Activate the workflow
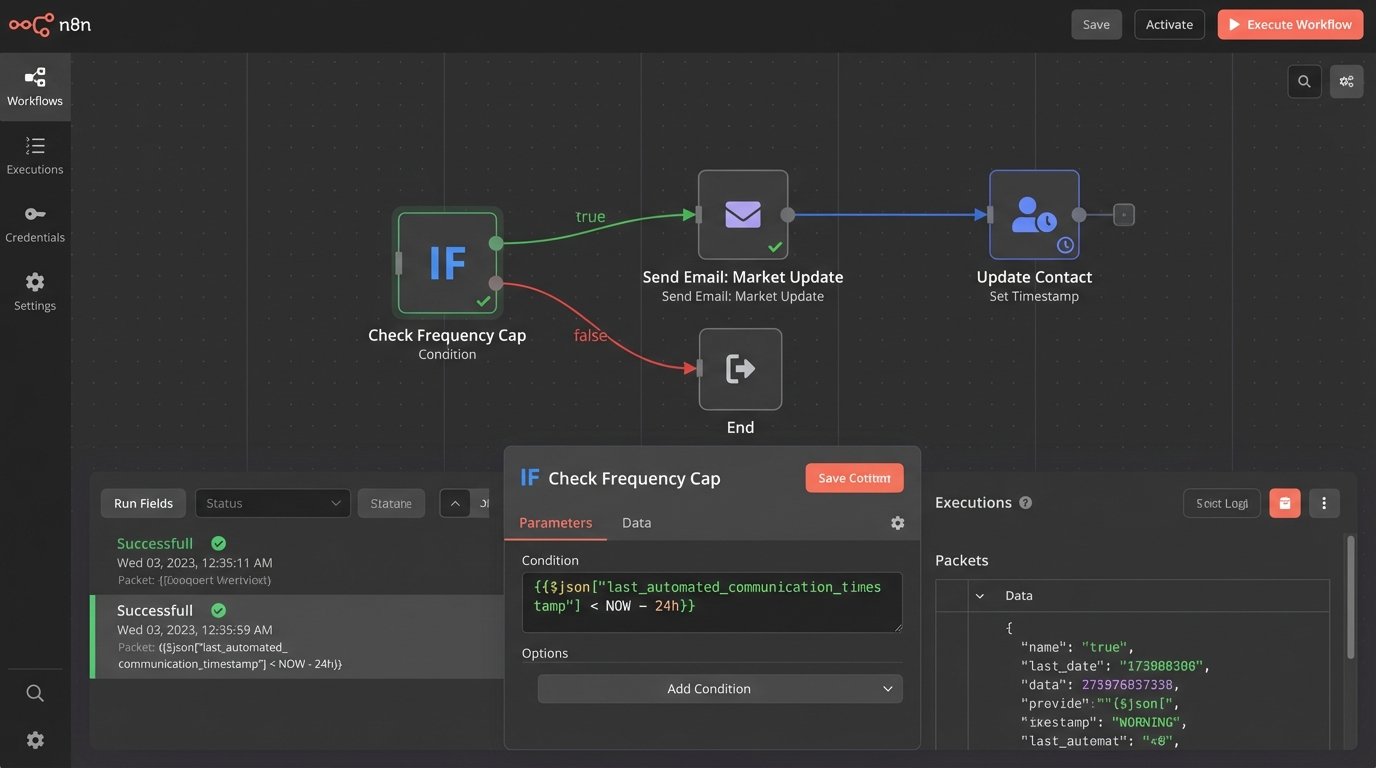The width and height of the screenshot is (1376, 768). [x=1169, y=25]
